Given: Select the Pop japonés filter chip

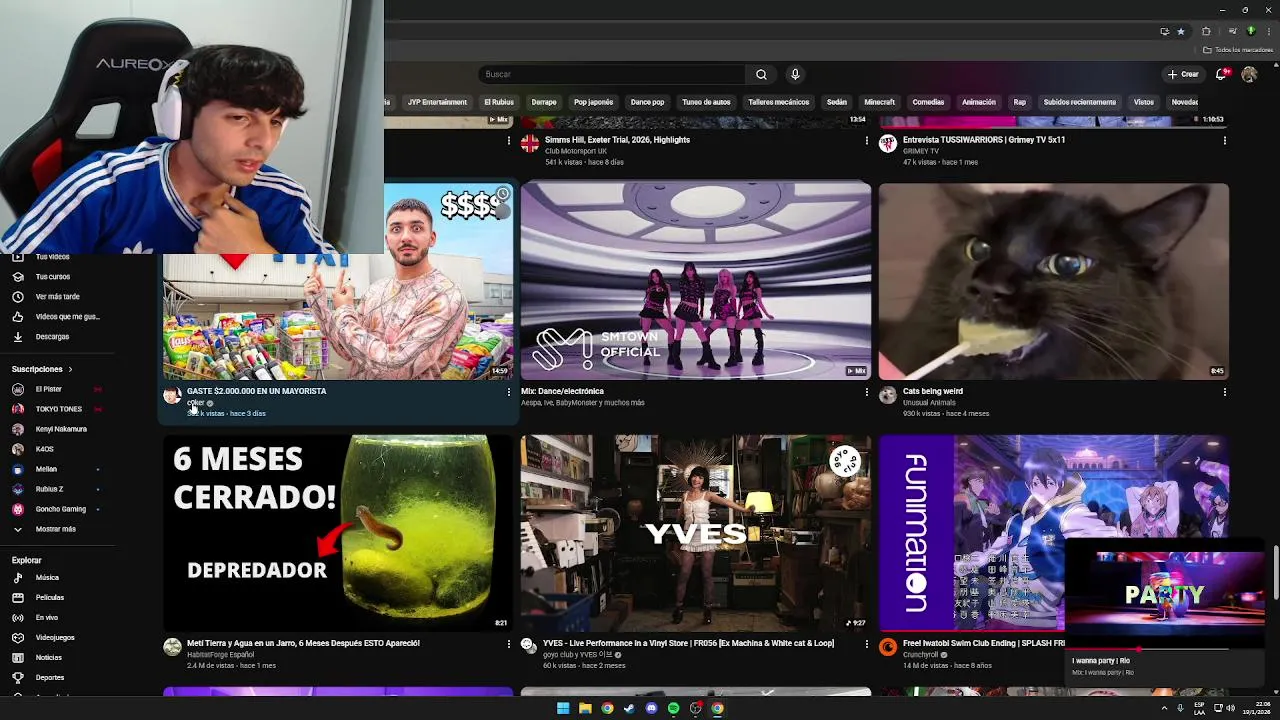Looking at the screenshot, I should (x=593, y=102).
